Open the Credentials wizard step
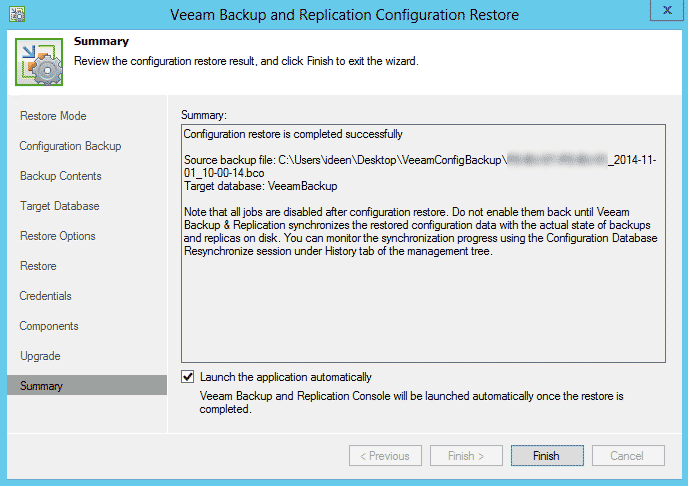 click(45, 296)
